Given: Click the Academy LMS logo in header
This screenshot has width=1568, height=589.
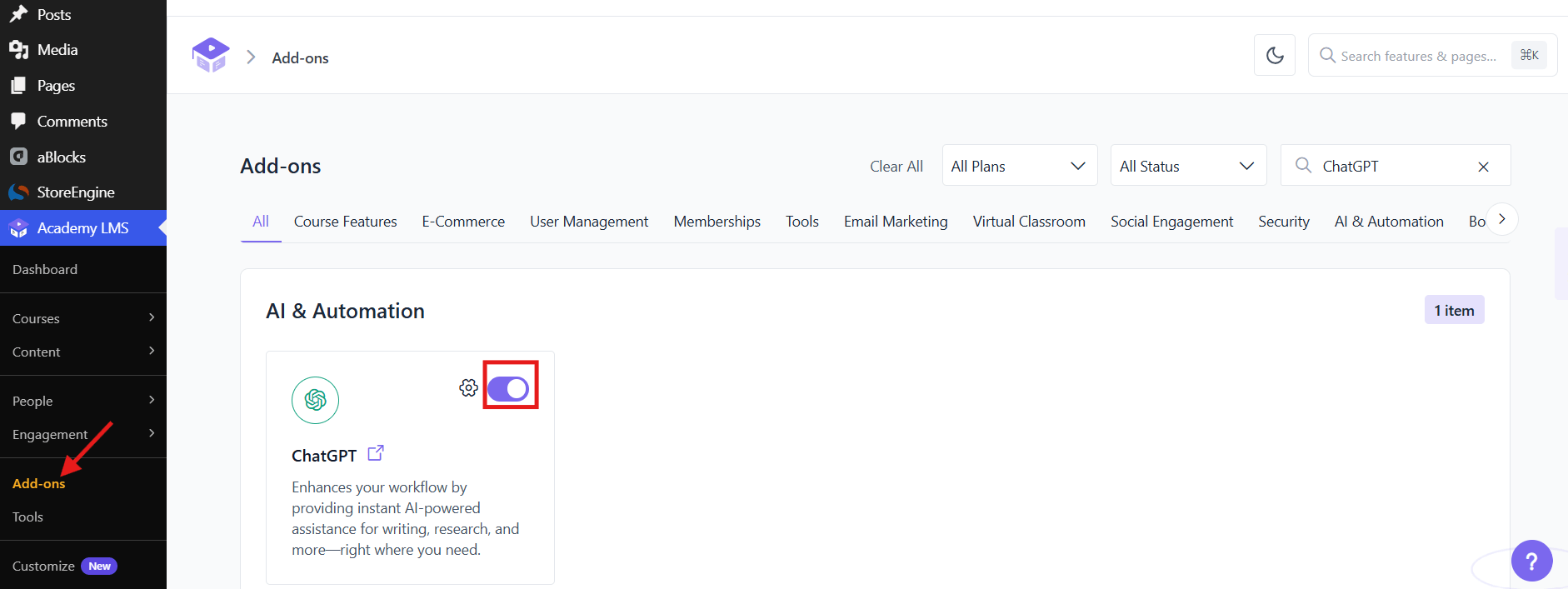Looking at the screenshot, I should [x=211, y=55].
